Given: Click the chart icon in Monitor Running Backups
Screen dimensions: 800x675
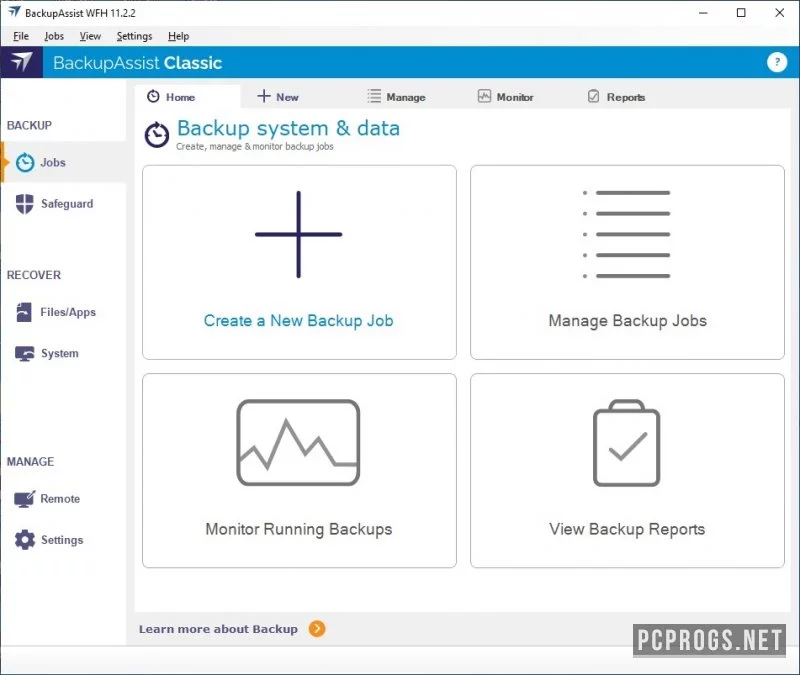Looking at the screenshot, I should pos(298,442).
